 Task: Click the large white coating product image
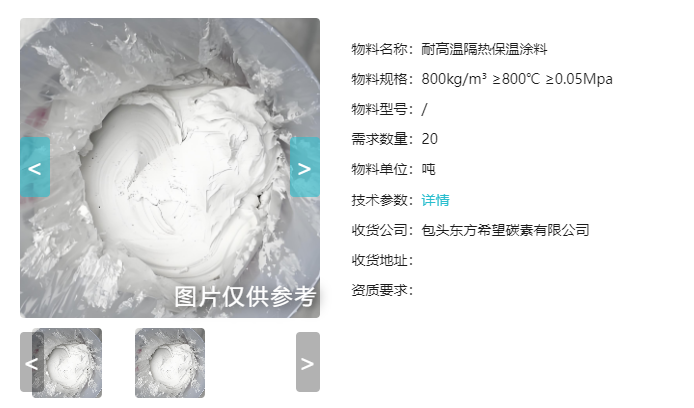pyautogui.click(x=170, y=168)
